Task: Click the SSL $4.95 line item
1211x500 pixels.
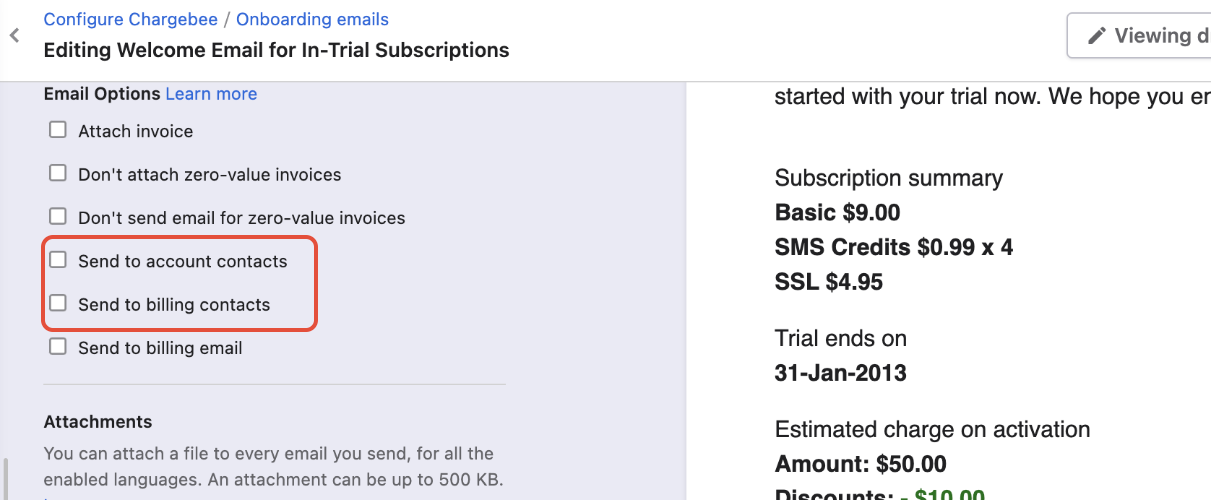Action: tap(828, 282)
